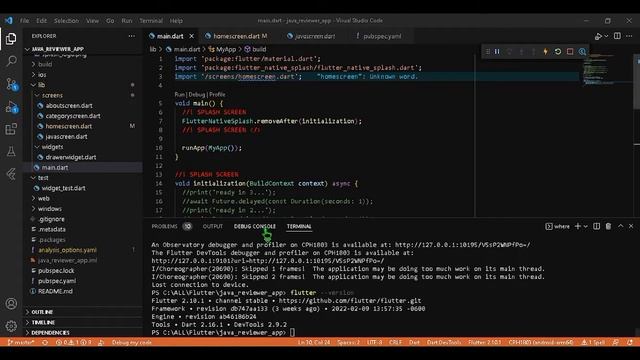This screenshot has height=360, width=640.
Task: Click Profile CodeLens above main()
Action: click(x=217, y=94)
